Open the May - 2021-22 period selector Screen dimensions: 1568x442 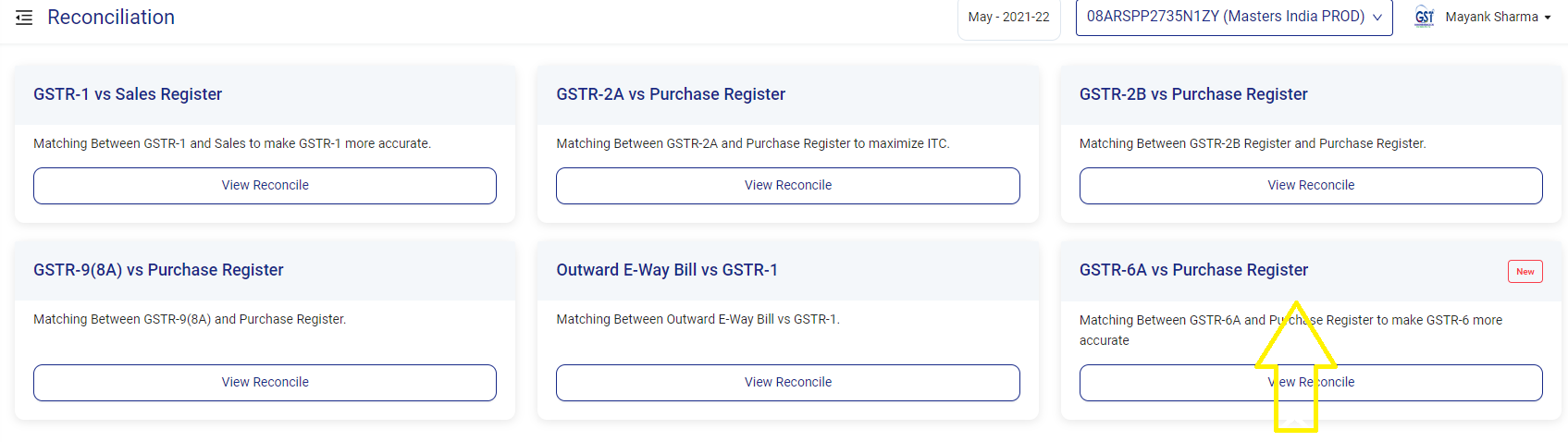[x=1008, y=18]
